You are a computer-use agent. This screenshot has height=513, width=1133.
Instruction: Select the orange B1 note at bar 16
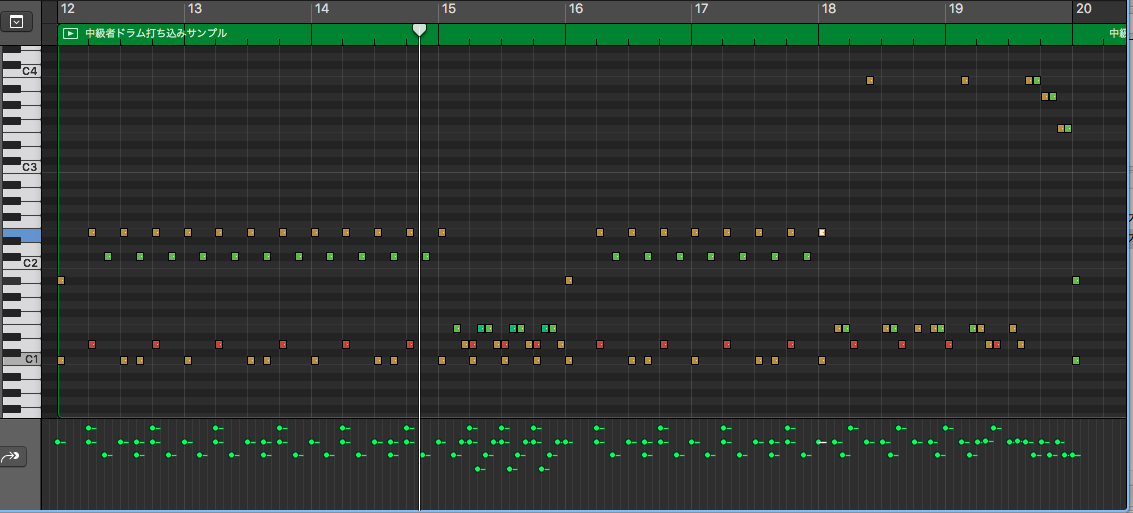569,280
